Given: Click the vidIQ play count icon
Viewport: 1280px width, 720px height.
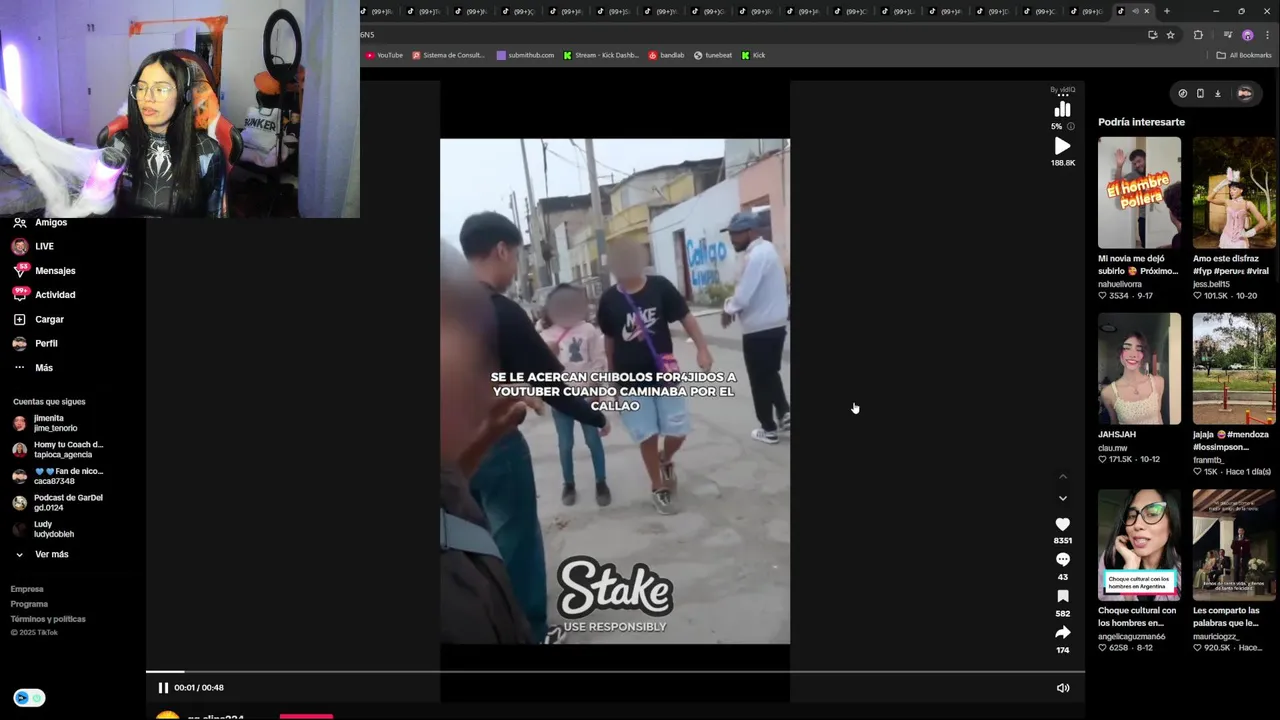Looking at the screenshot, I should click(x=1062, y=146).
